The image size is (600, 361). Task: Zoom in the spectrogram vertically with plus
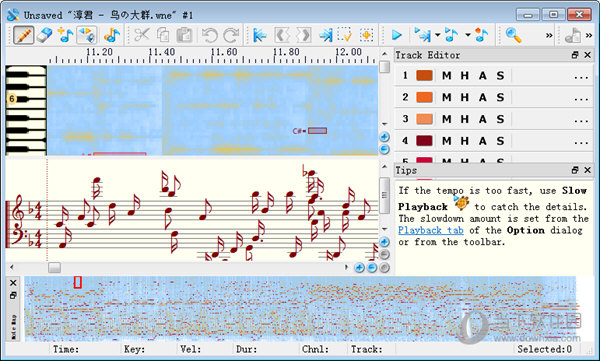point(385,137)
